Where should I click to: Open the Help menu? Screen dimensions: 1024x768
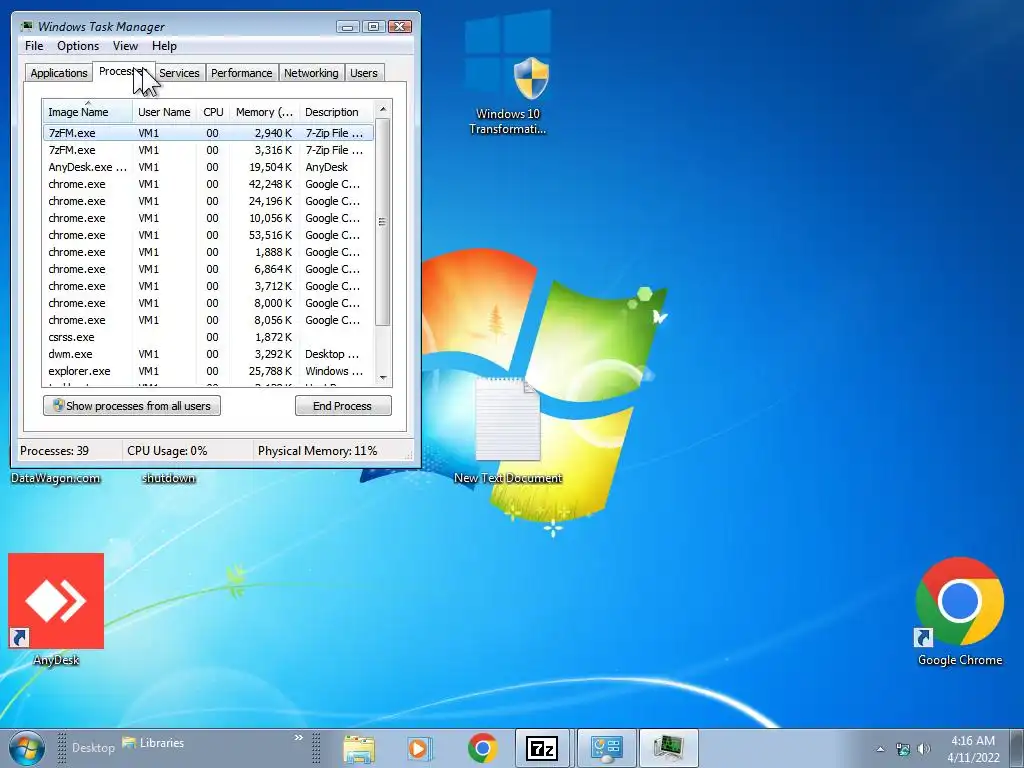click(164, 46)
